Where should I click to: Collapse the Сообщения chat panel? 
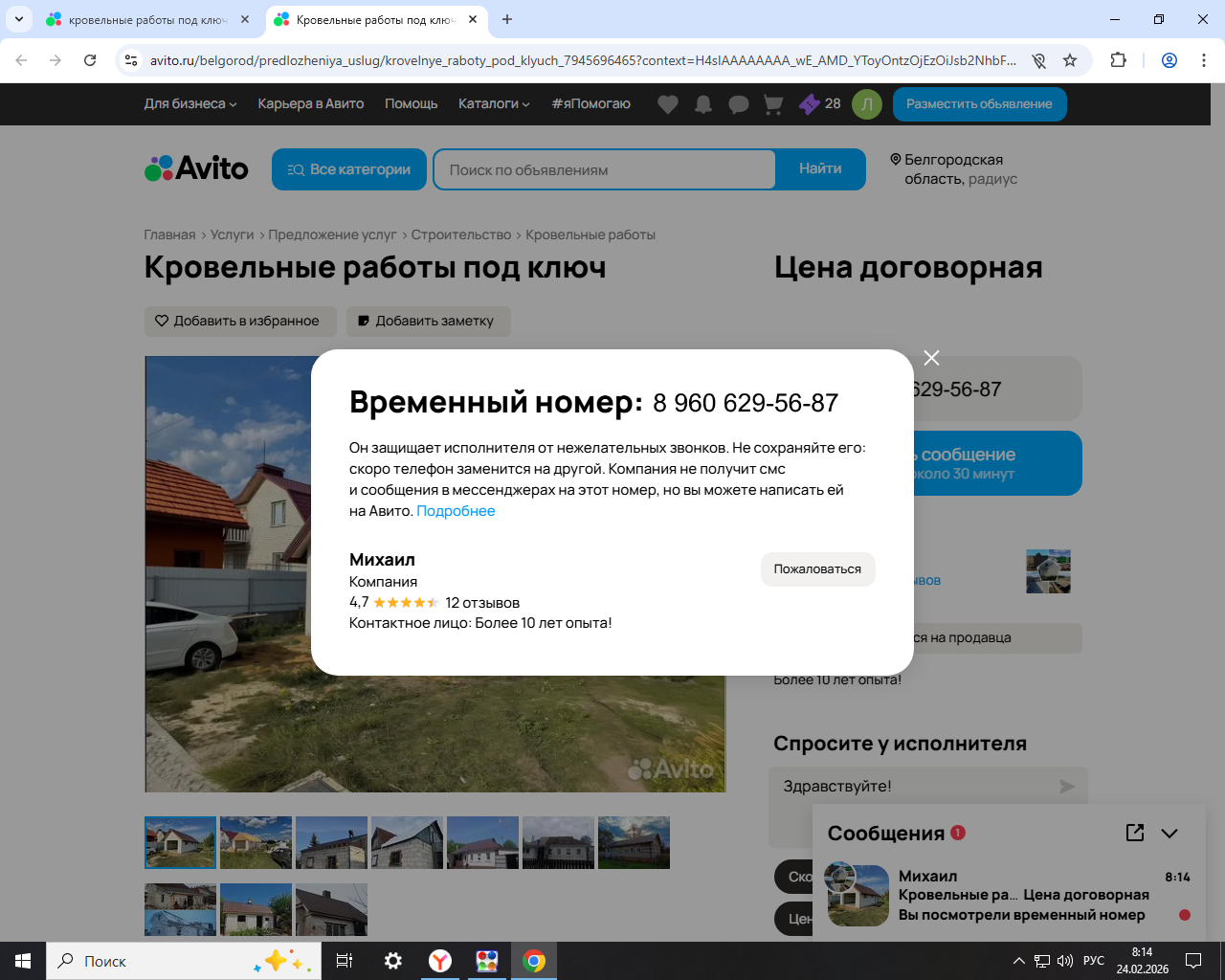pyautogui.click(x=1169, y=833)
